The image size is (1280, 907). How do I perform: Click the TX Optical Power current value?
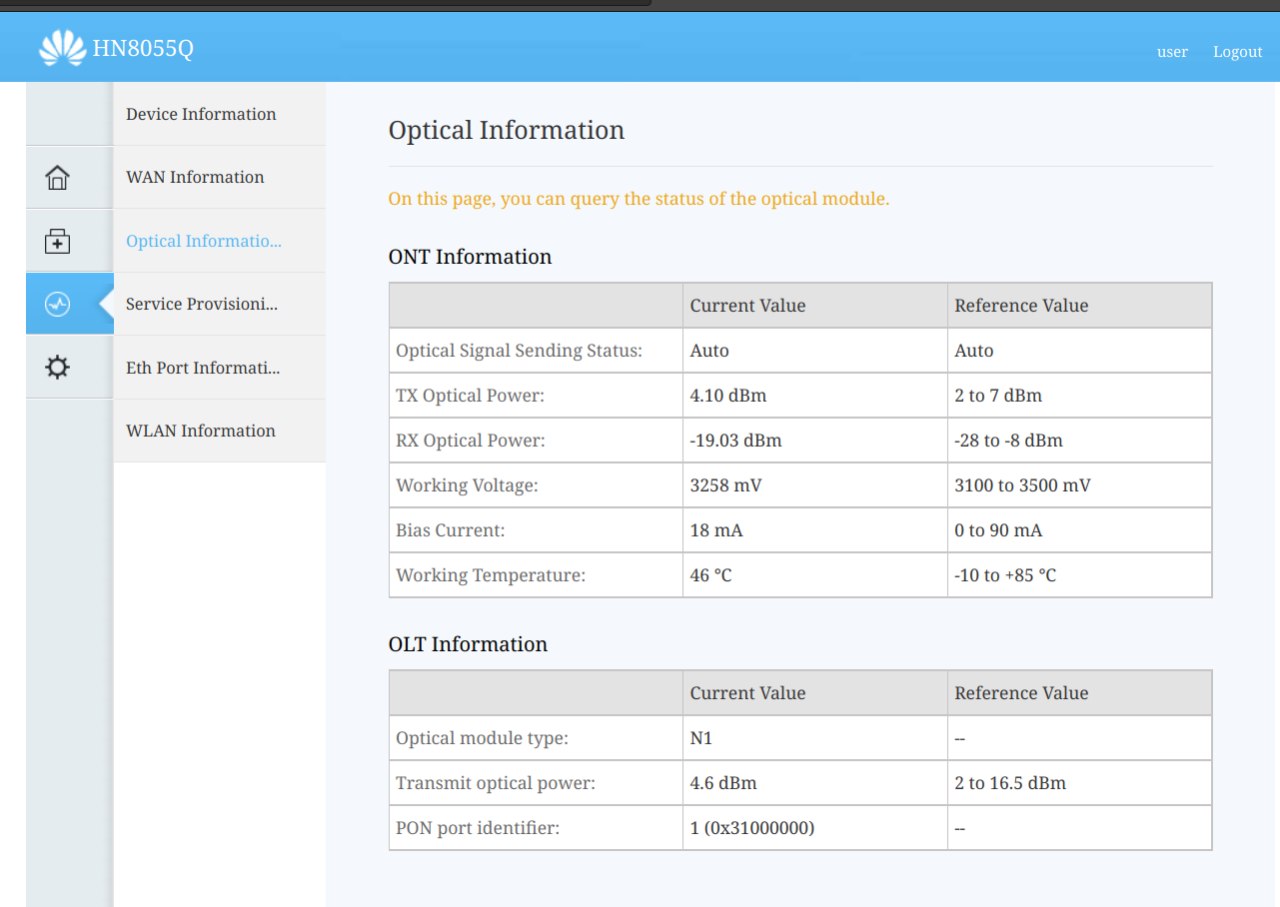click(728, 395)
